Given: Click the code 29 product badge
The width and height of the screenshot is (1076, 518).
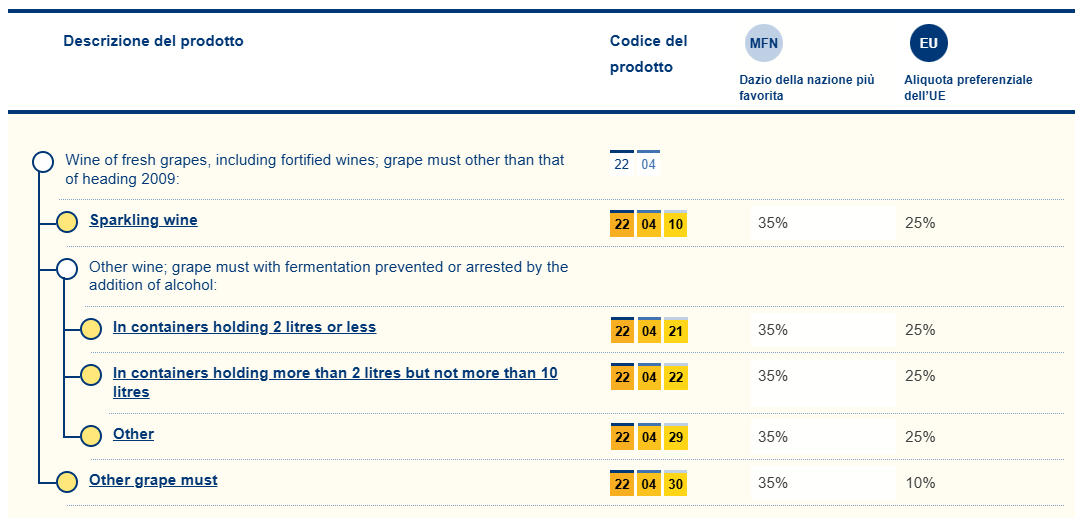Looking at the screenshot, I should tap(675, 438).
